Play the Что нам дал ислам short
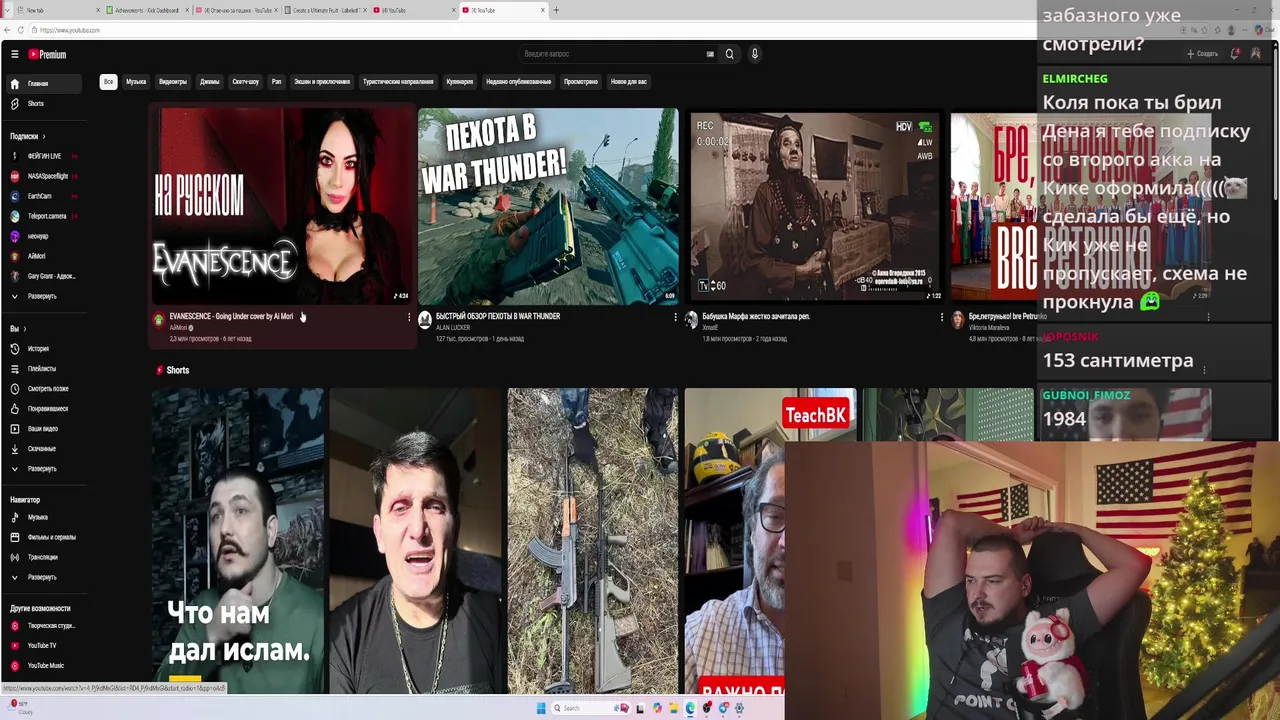This screenshot has width=1280, height=720. click(238, 540)
